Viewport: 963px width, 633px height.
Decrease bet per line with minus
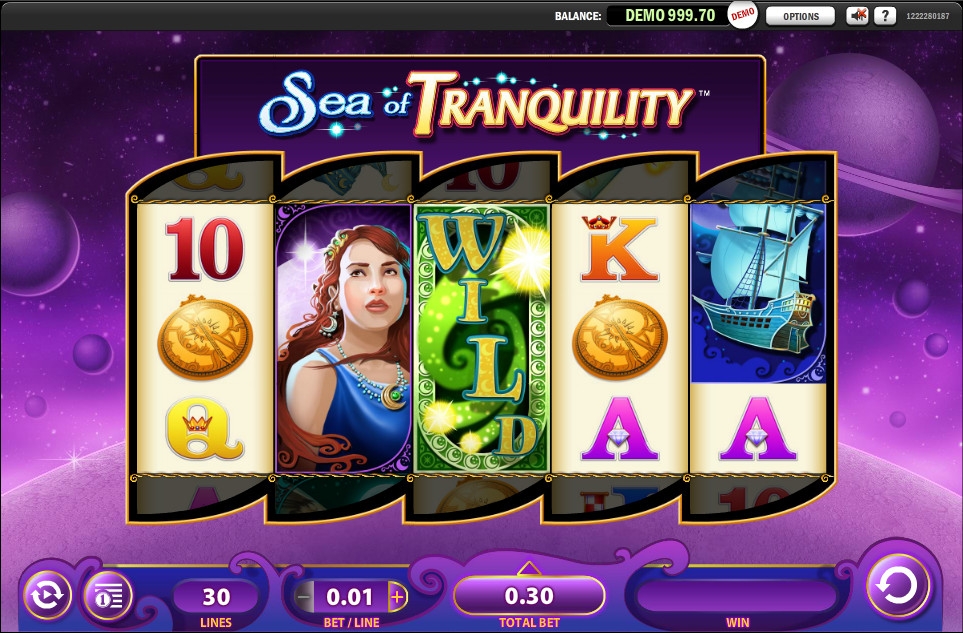(303, 596)
